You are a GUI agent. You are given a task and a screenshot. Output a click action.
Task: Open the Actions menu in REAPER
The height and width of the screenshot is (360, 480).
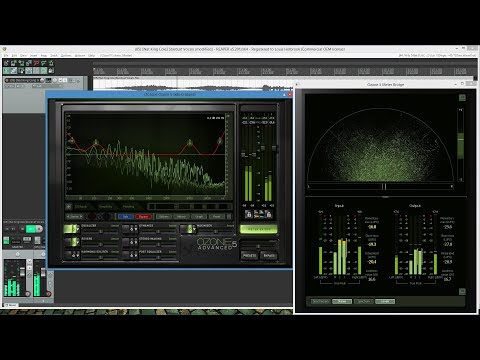pyautogui.click(x=80, y=55)
